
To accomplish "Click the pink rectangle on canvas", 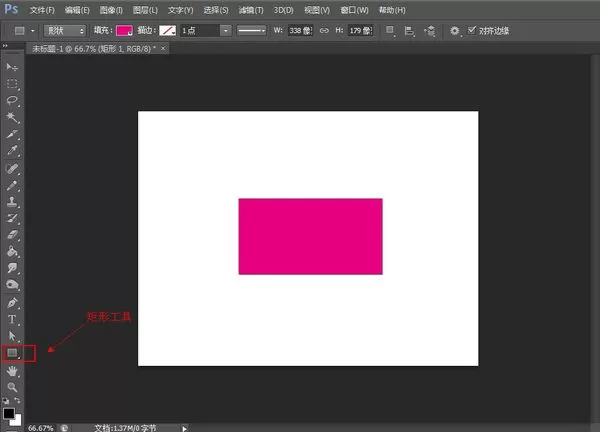I will tap(310, 236).
